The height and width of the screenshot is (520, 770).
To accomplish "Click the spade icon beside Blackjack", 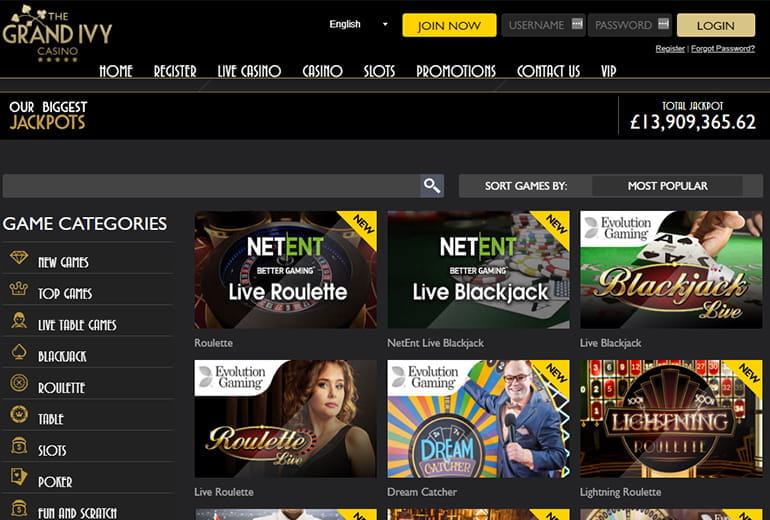I will pyautogui.click(x=19, y=352).
